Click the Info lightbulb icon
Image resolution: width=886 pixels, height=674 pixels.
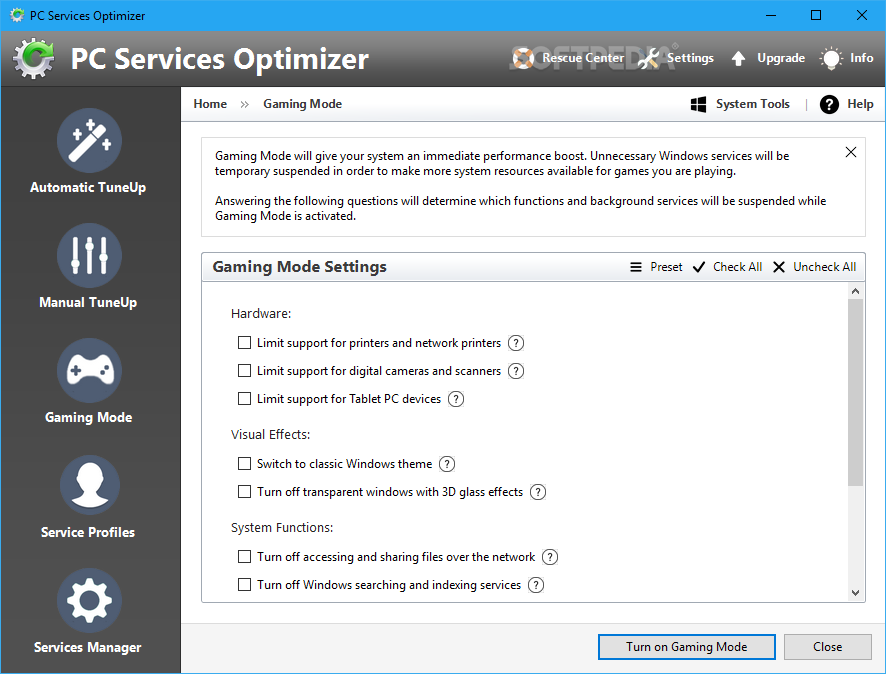(831, 58)
